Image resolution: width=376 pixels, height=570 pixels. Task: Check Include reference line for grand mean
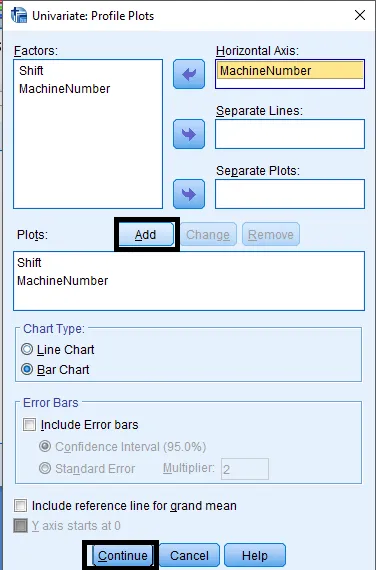[20, 505]
